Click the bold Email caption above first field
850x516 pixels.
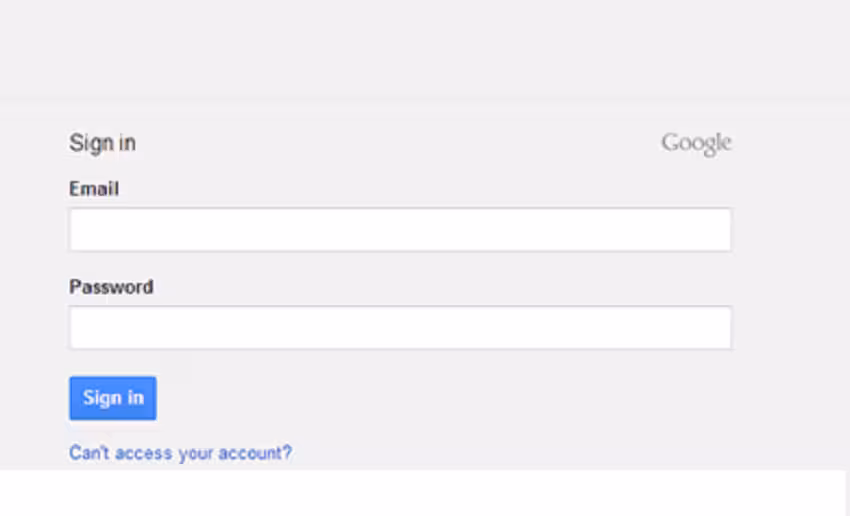94,188
